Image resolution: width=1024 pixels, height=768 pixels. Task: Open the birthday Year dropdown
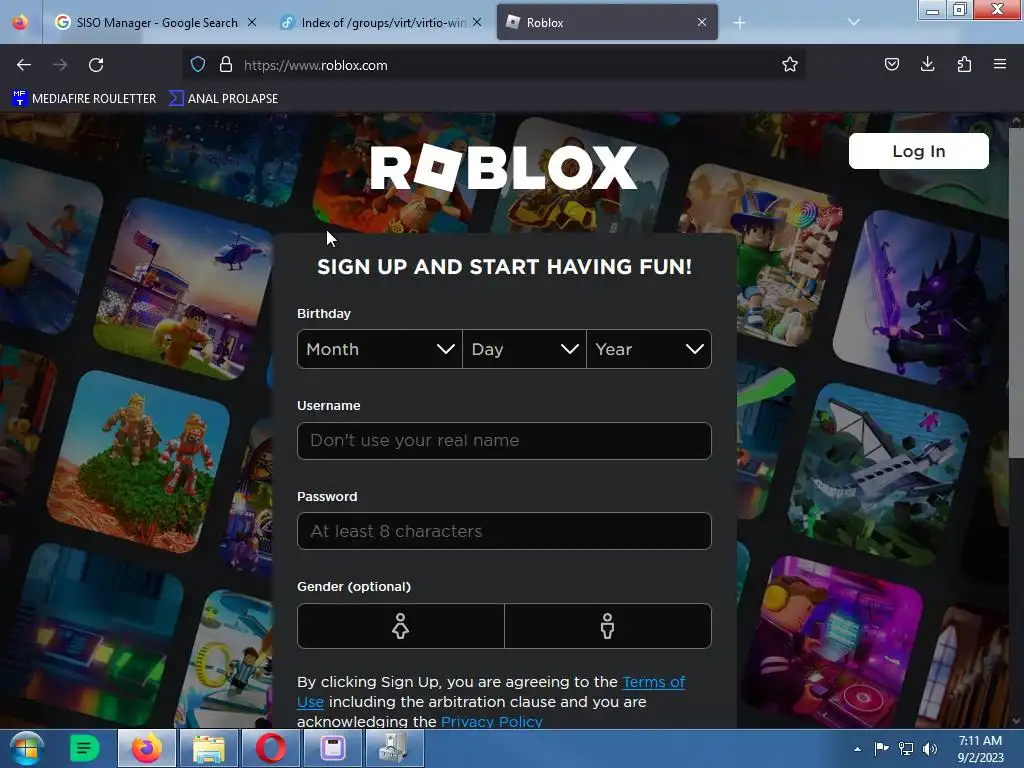(x=649, y=349)
